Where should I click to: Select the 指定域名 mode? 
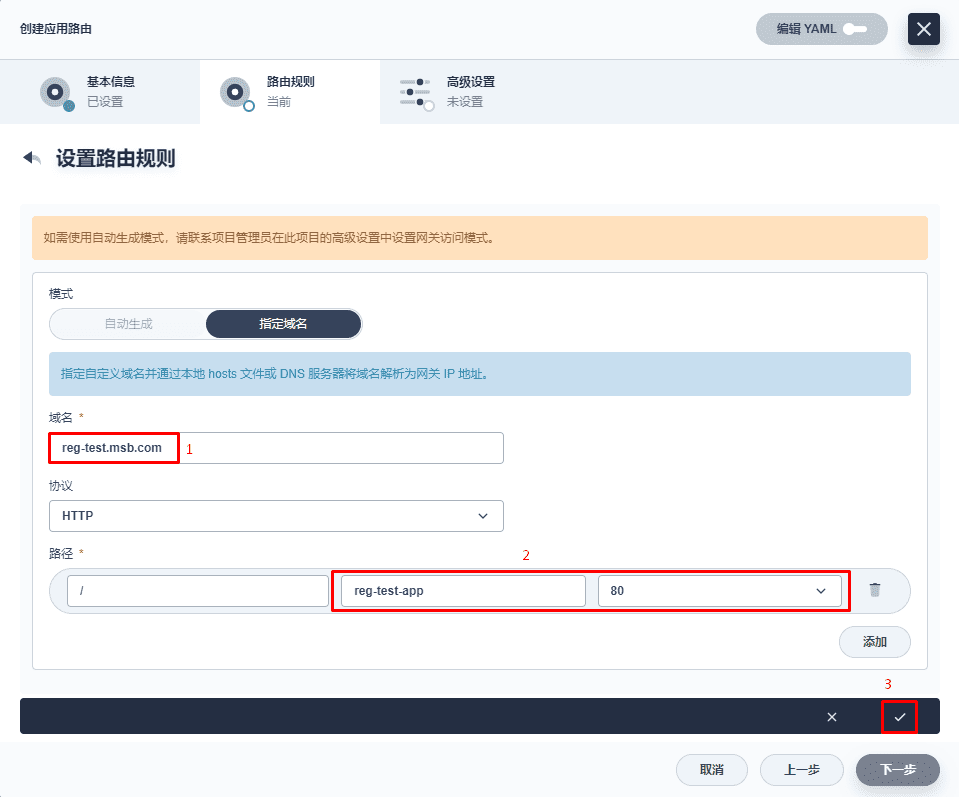click(x=283, y=324)
